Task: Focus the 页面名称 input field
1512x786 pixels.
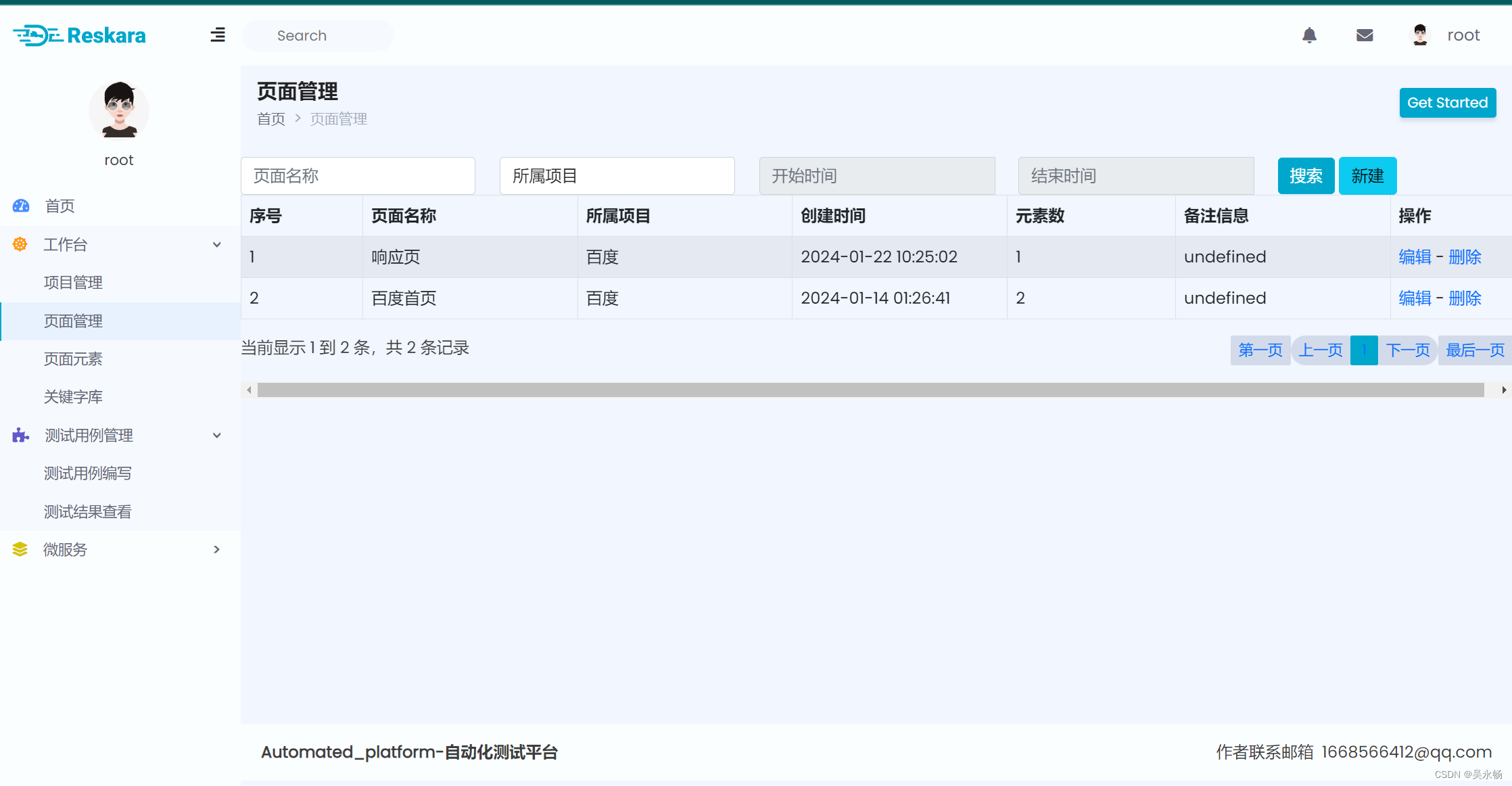Action: [x=358, y=176]
